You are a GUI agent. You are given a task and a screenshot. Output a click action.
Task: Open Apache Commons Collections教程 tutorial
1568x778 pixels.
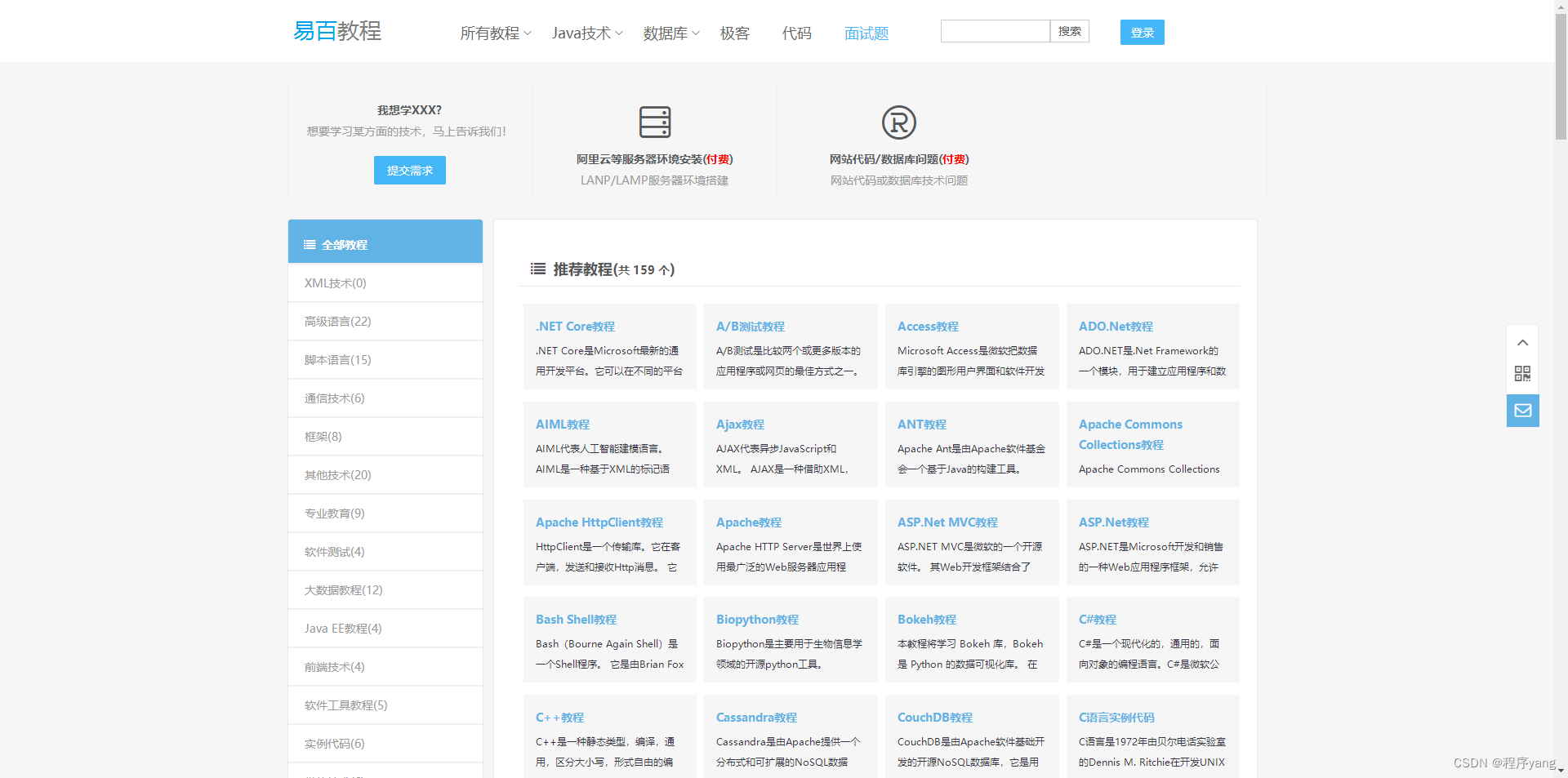[1130, 434]
